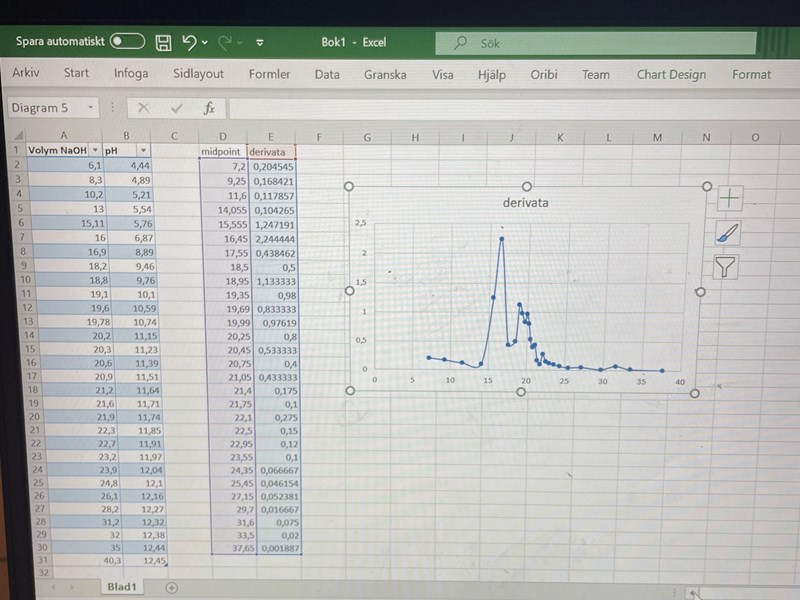Viewport: 800px width, 600px height.
Task: Click the Enter checkmark in formula bar
Action: (177, 107)
